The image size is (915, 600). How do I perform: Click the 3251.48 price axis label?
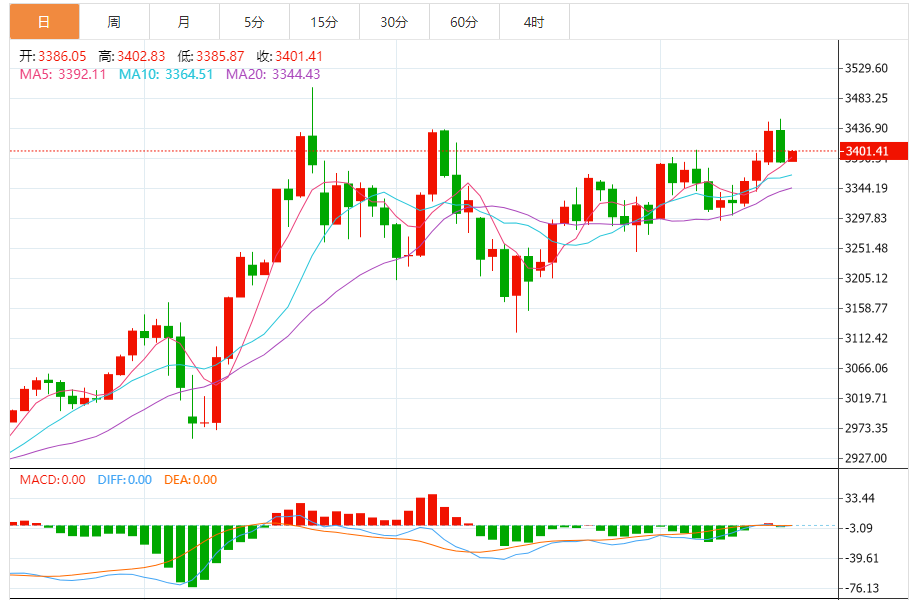tap(867, 248)
